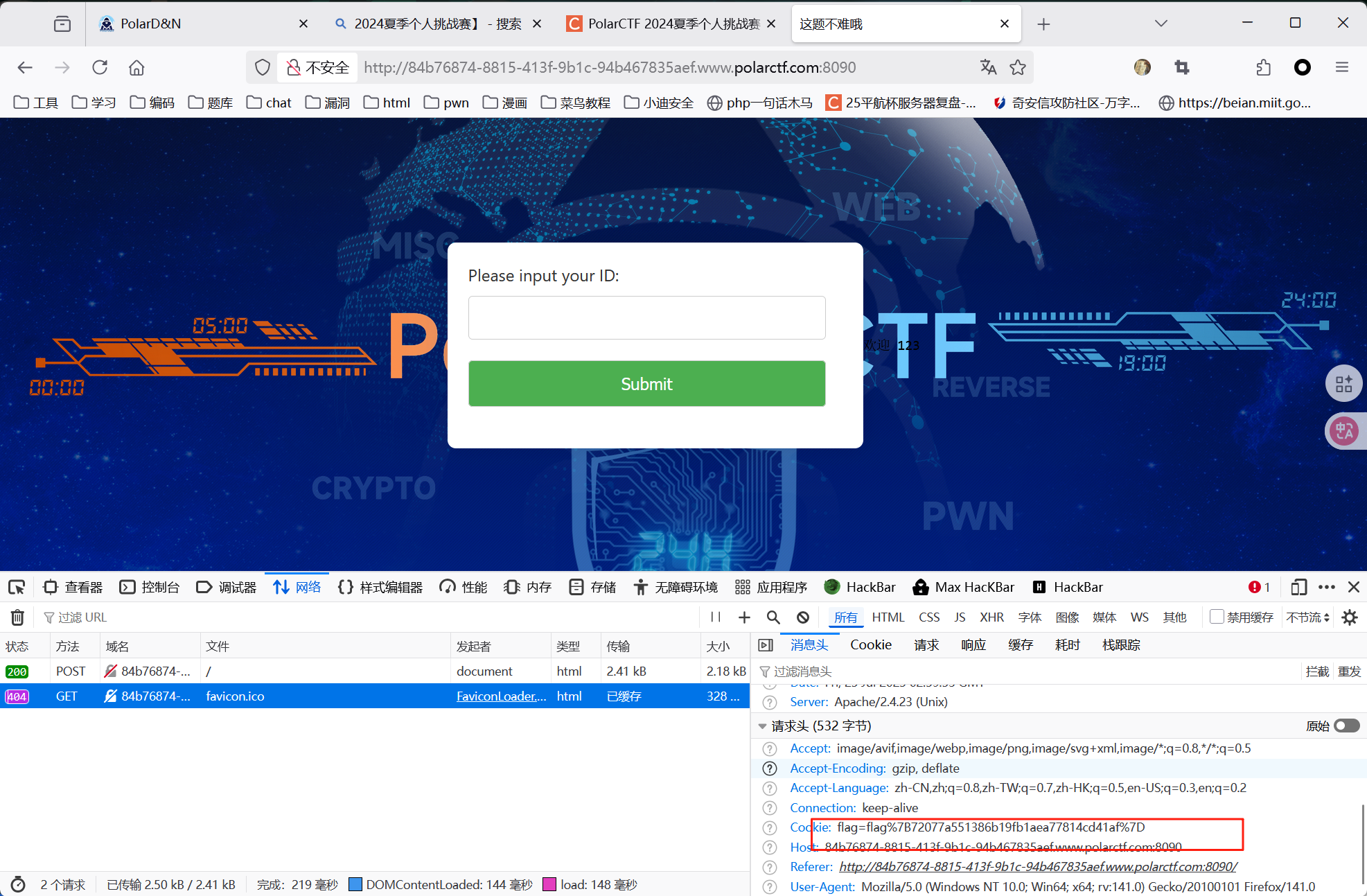Image resolution: width=1367 pixels, height=896 pixels.
Task: Open the list all tabs chevron
Action: [1161, 24]
